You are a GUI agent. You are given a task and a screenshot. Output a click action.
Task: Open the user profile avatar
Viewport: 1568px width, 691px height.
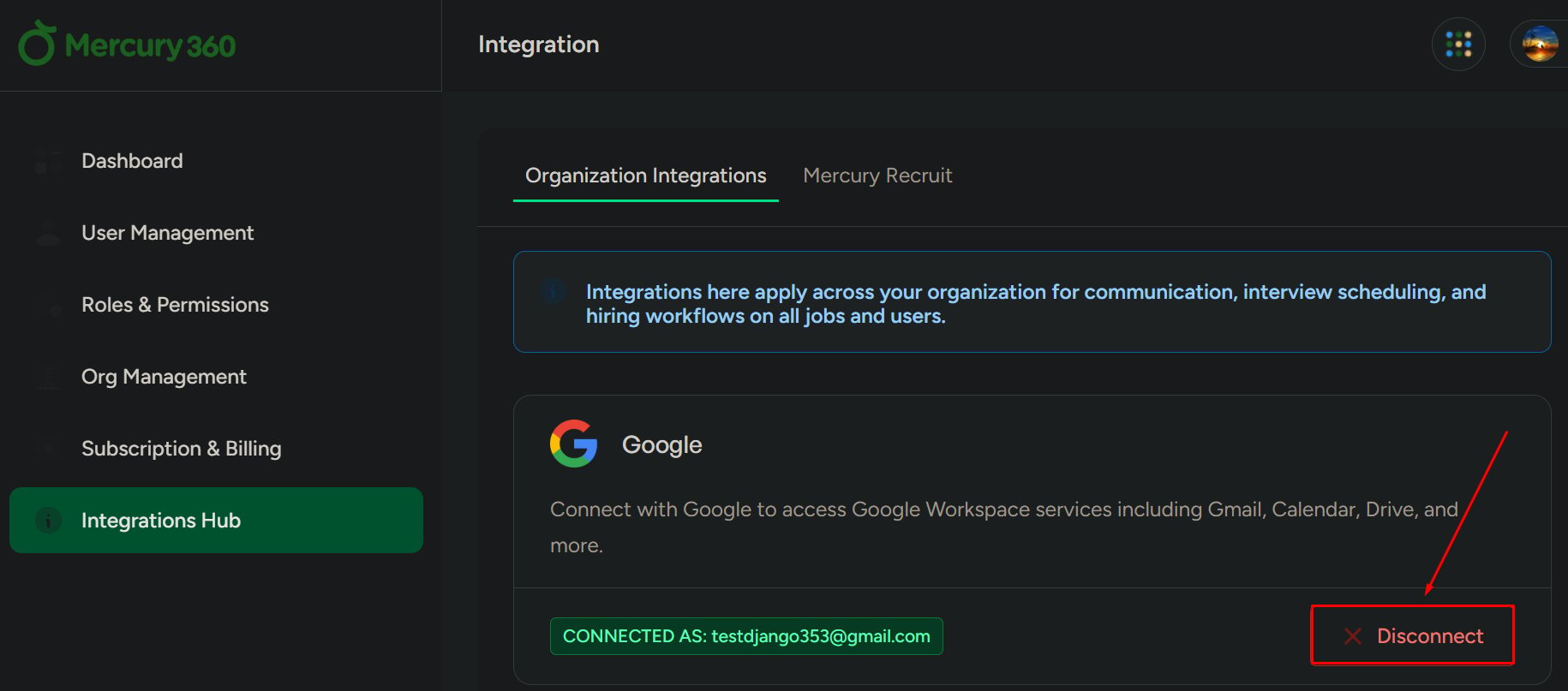click(x=1540, y=45)
